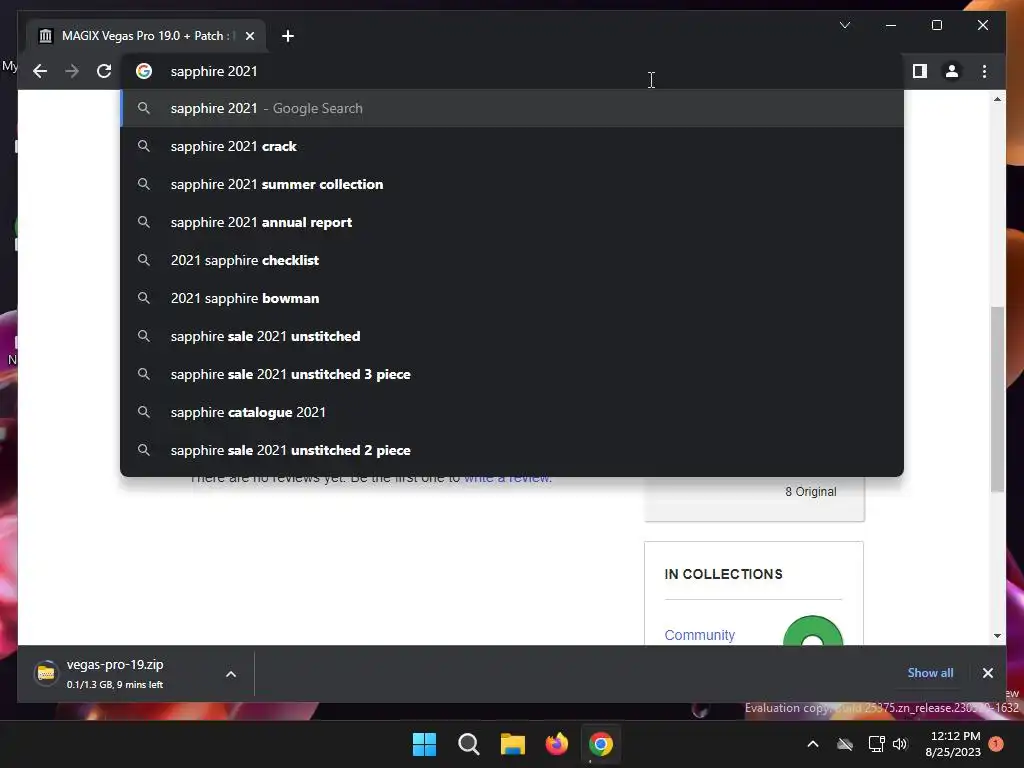
Task: Select the MAGIX Vegas Pro 19.0 tab
Action: [x=145, y=36]
